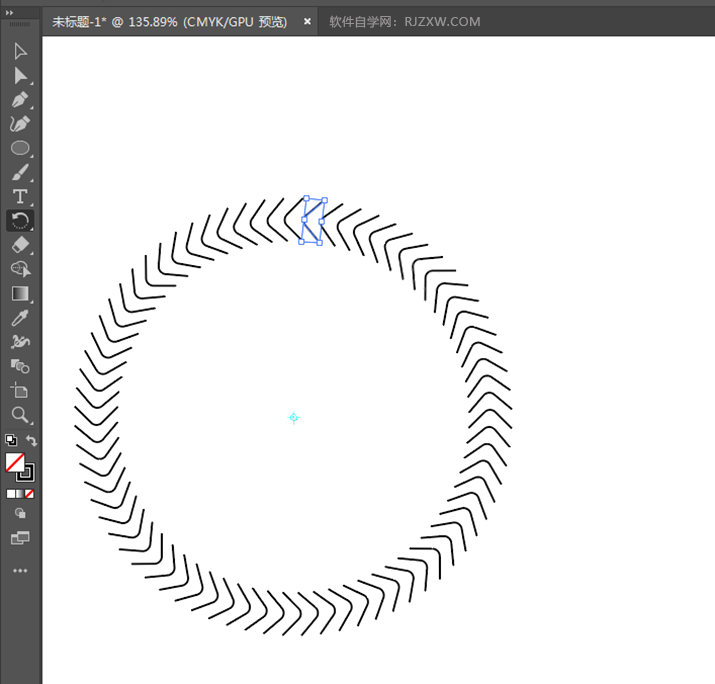The height and width of the screenshot is (684, 715).
Task: Select the Artboard tool
Action: (20, 390)
